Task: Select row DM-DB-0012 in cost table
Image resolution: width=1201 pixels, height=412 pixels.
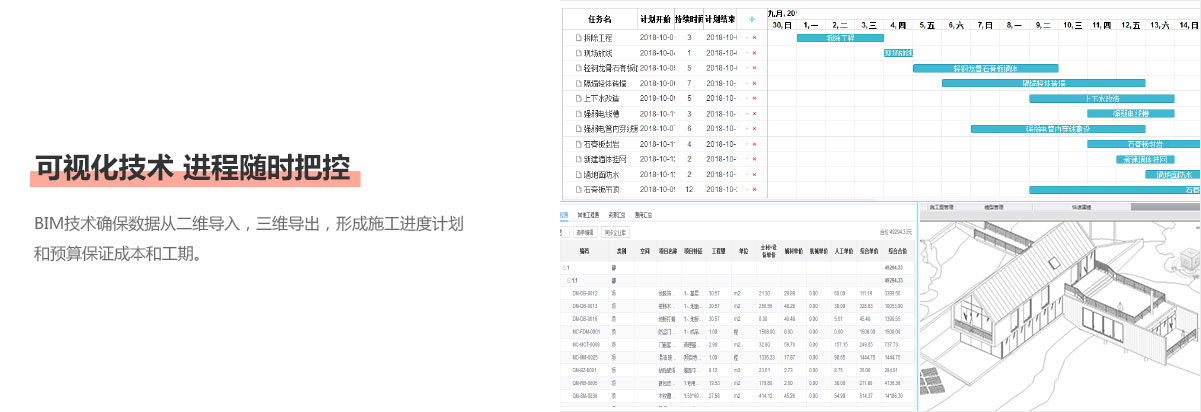Action: click(x=585, y=293)
